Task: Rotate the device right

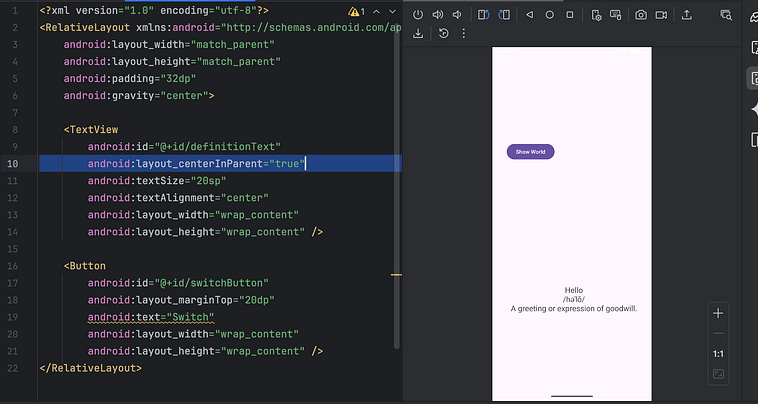Action: pos(504,15)
